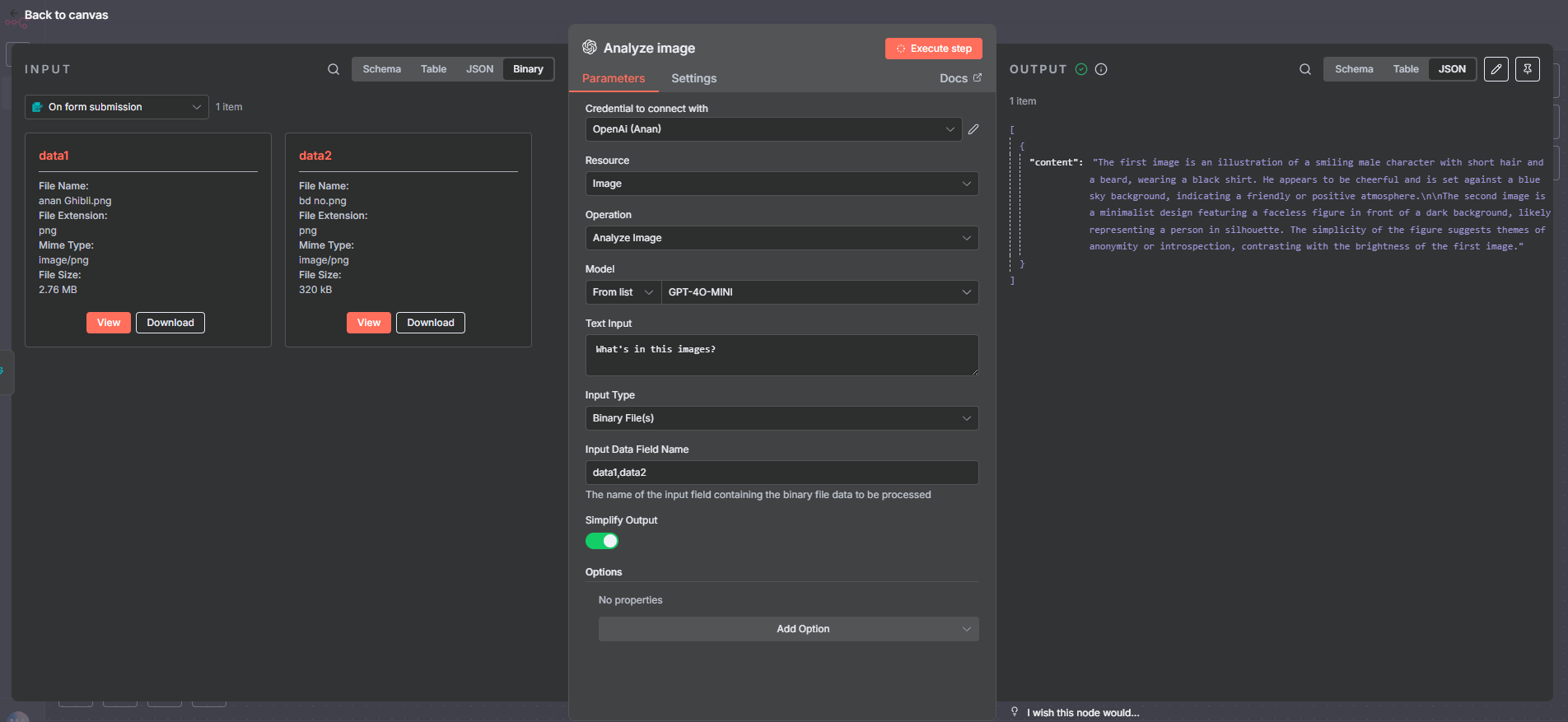Expand the Model GPT-4O-MINI dropdown
1568x722 pixels.
coord(819,292)
